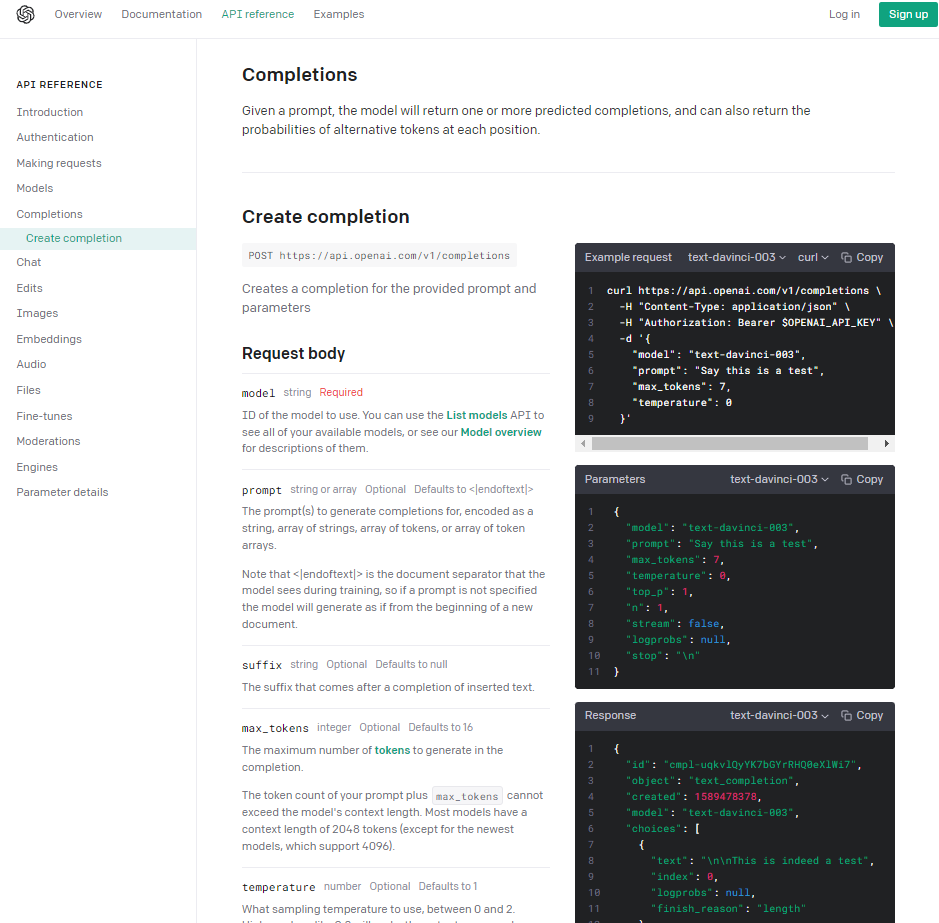Viewport: 939px width, 923px height.
Task: Click the Completions page heading
Action: 299,74
